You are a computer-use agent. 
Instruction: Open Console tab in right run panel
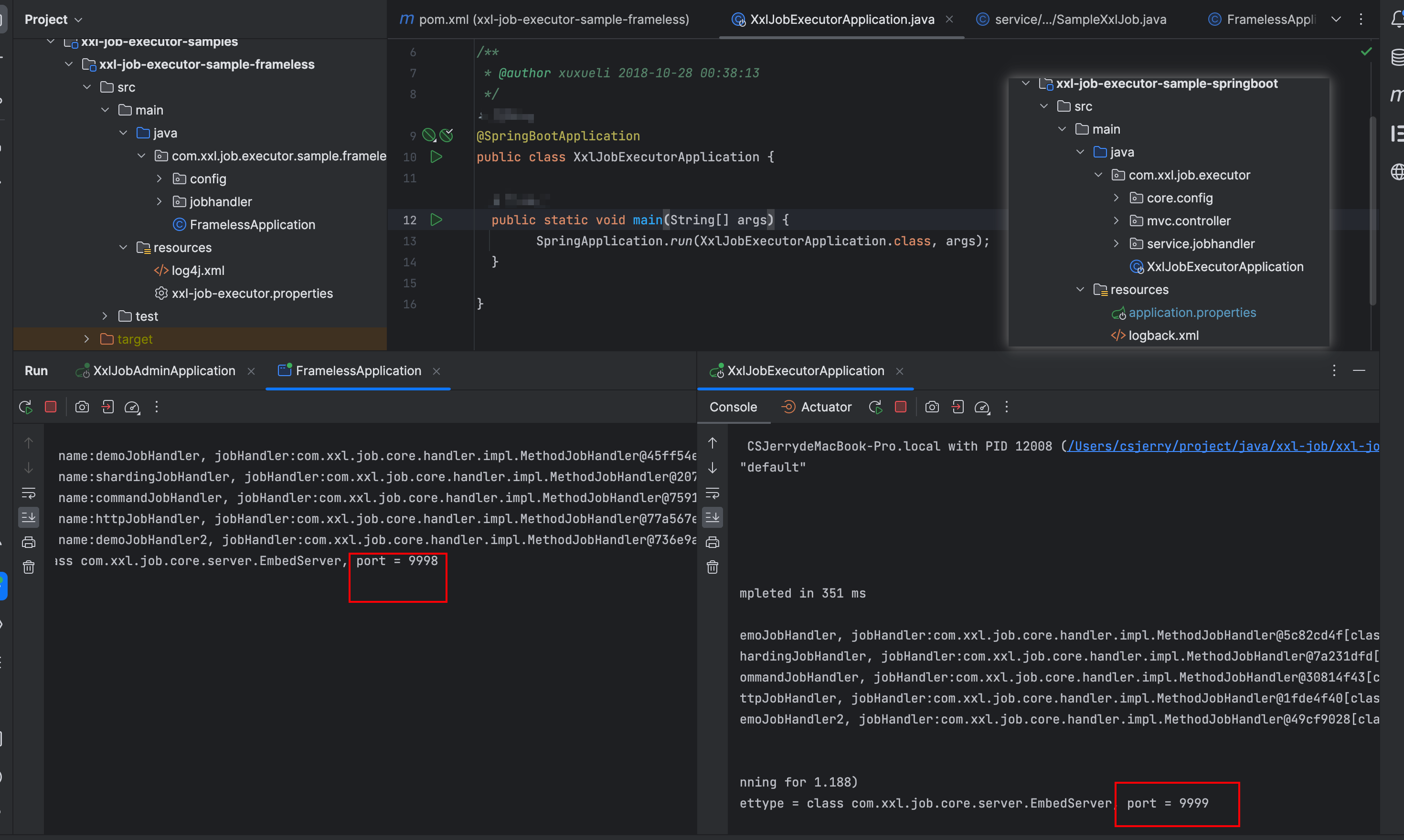[734, 407]
